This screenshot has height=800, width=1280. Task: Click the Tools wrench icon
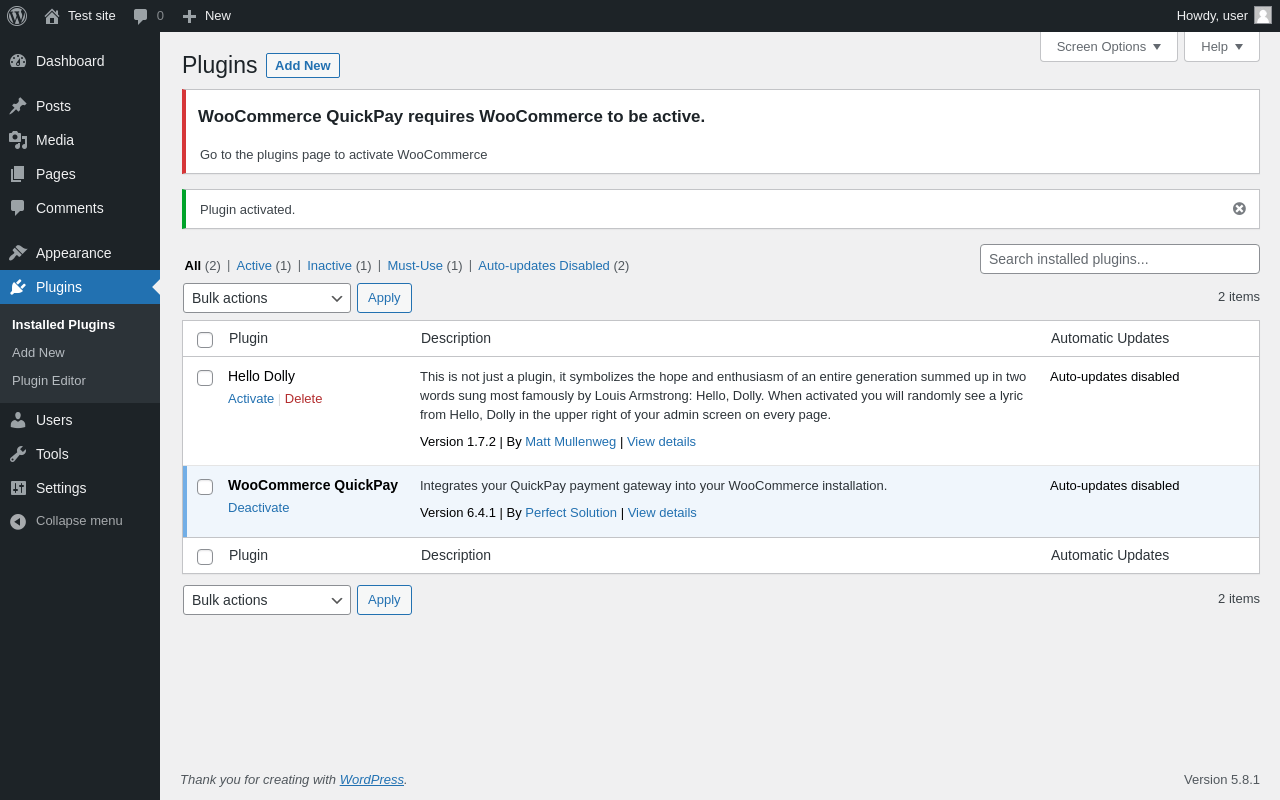tap(18, 454)
